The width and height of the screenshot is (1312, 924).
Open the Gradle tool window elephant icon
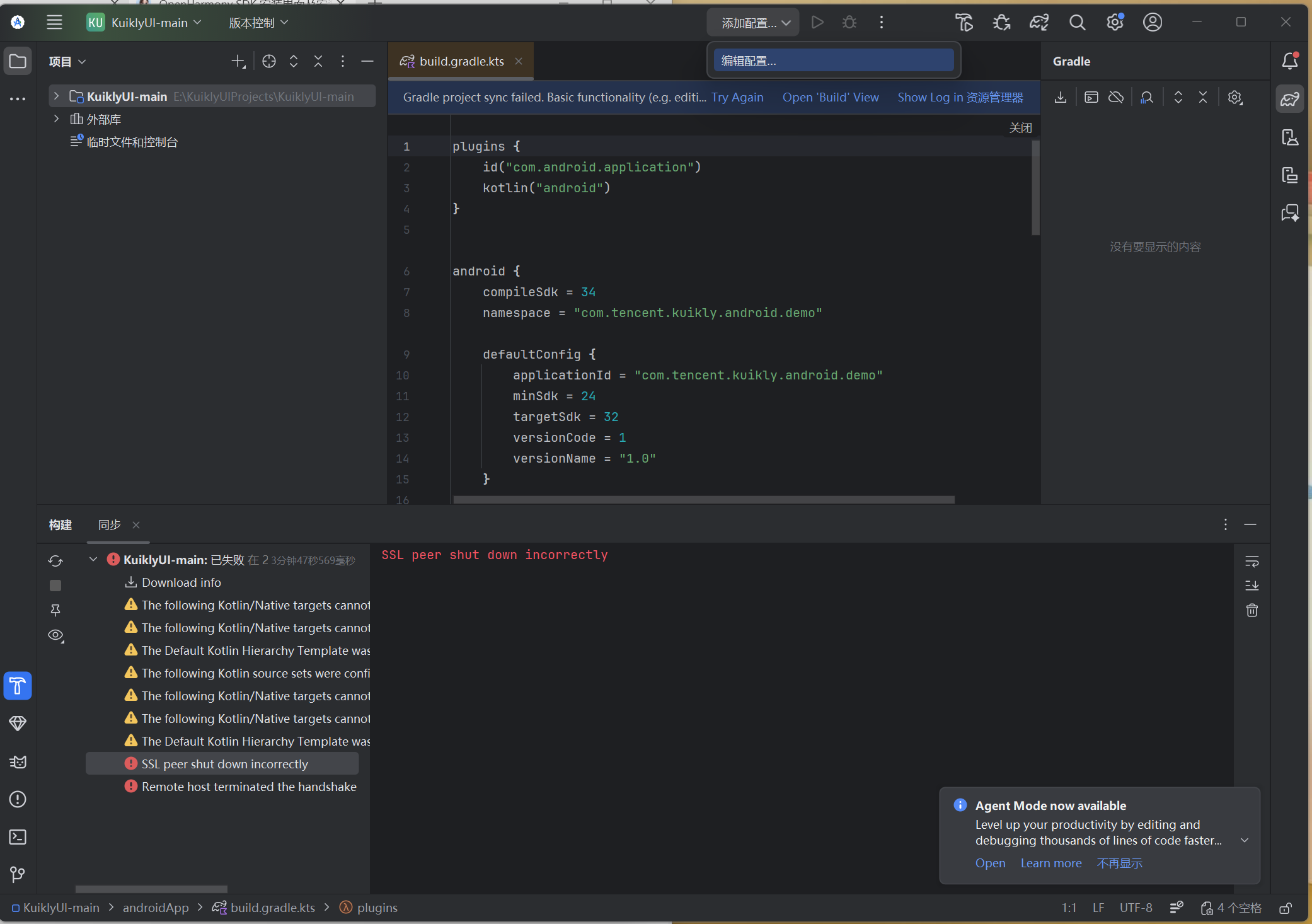click(x=1289, y=99)
